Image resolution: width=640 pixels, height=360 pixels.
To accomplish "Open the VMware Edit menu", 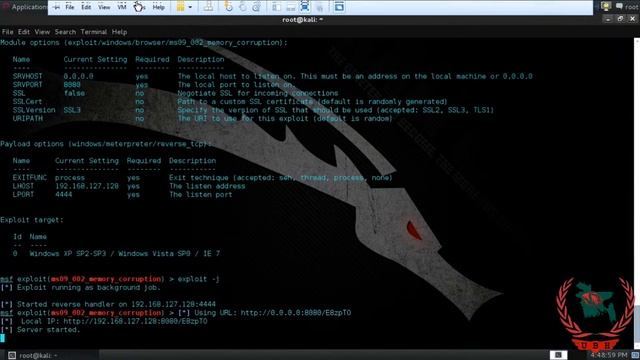I will coord(86,7).
